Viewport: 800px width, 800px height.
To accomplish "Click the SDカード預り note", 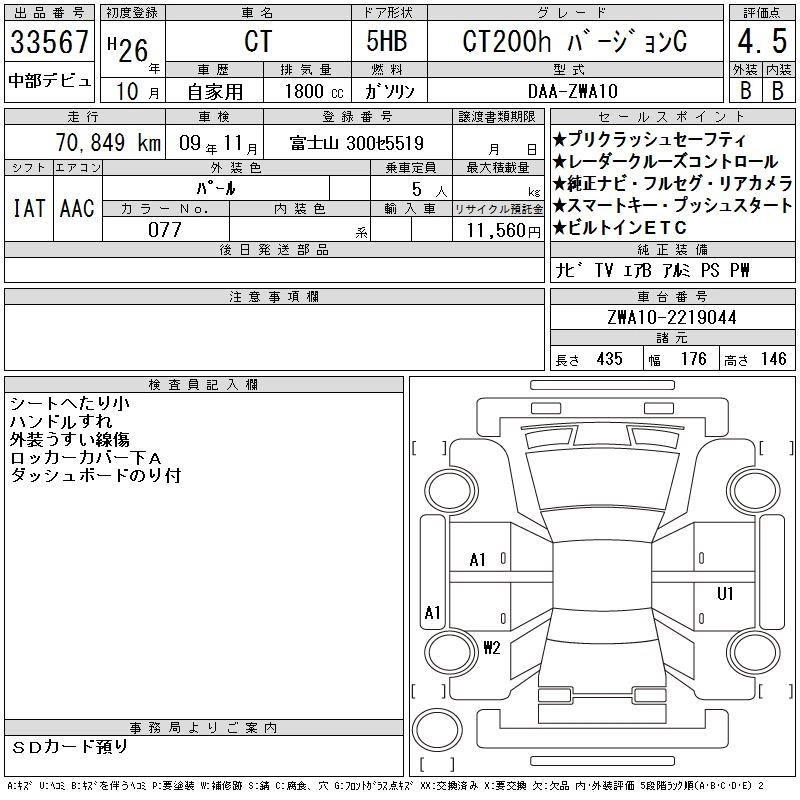I will (x=69, y=747).
